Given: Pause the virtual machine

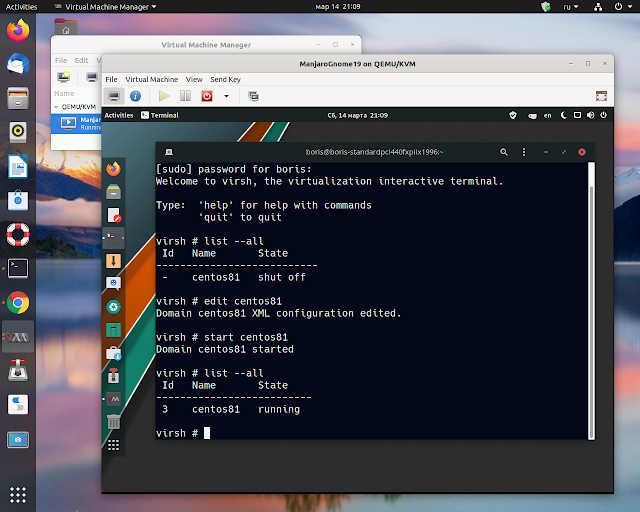Looking at the screenshot, I should [185, 96].
